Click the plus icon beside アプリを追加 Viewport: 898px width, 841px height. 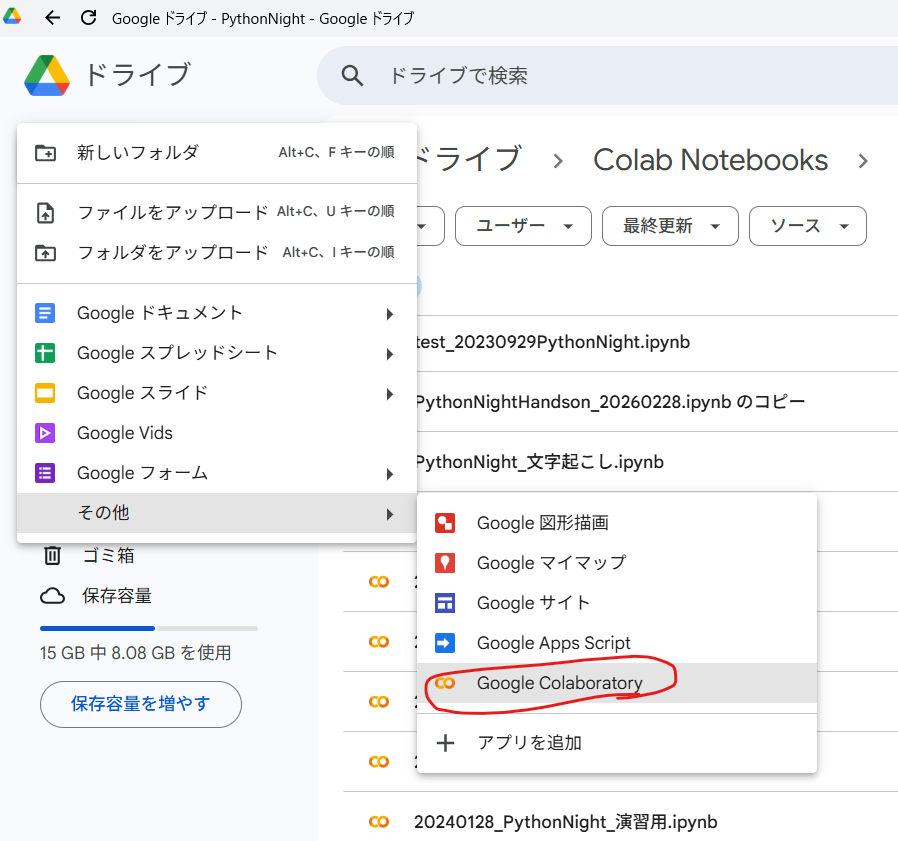pos(445,743)
